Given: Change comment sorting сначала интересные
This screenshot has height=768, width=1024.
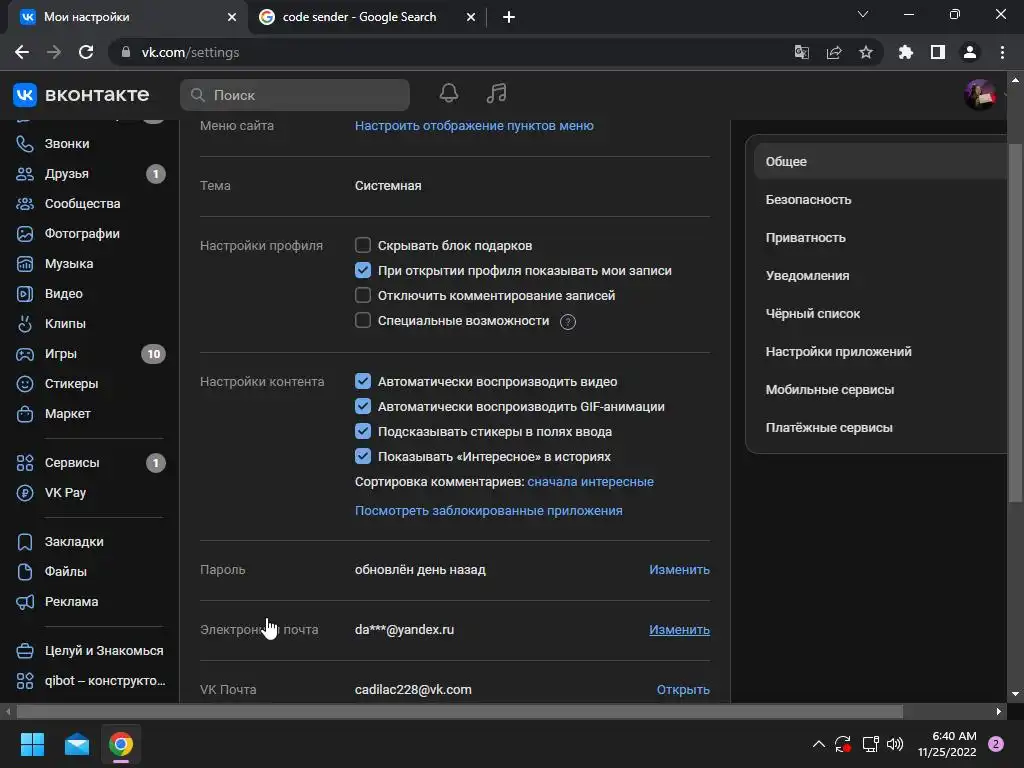Looking at the screenshot, I should click(590, 482).
